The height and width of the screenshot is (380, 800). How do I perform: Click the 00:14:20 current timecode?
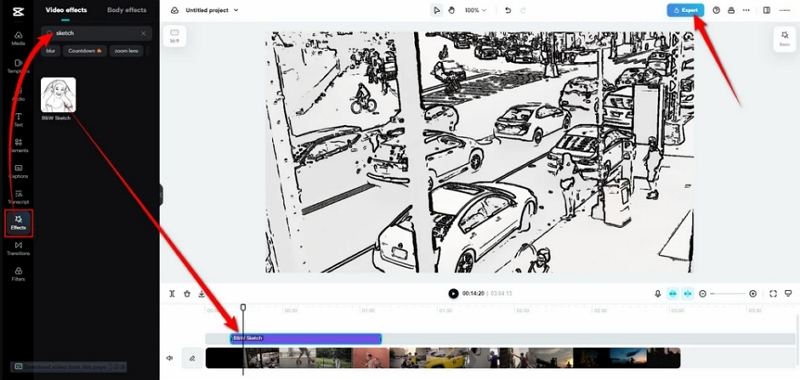tap(473, 293)
